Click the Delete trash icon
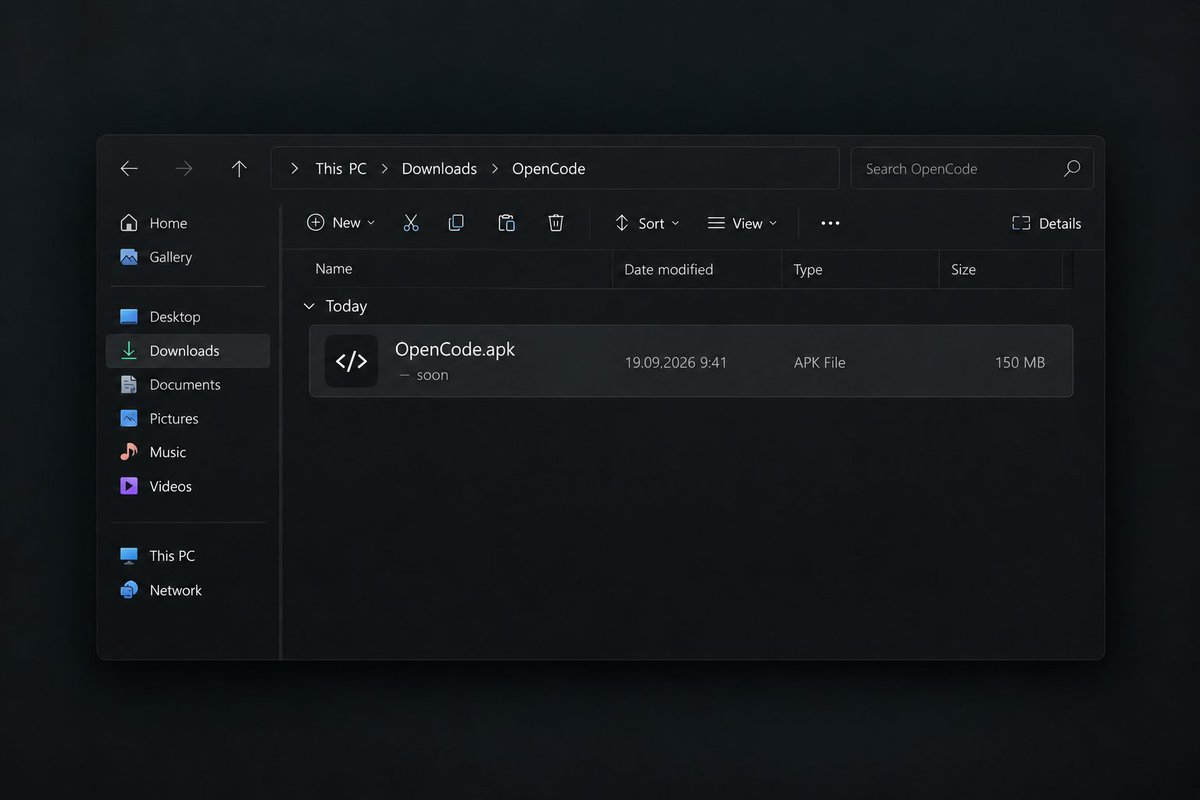The image size is (1200, 800). click(556, 223)
